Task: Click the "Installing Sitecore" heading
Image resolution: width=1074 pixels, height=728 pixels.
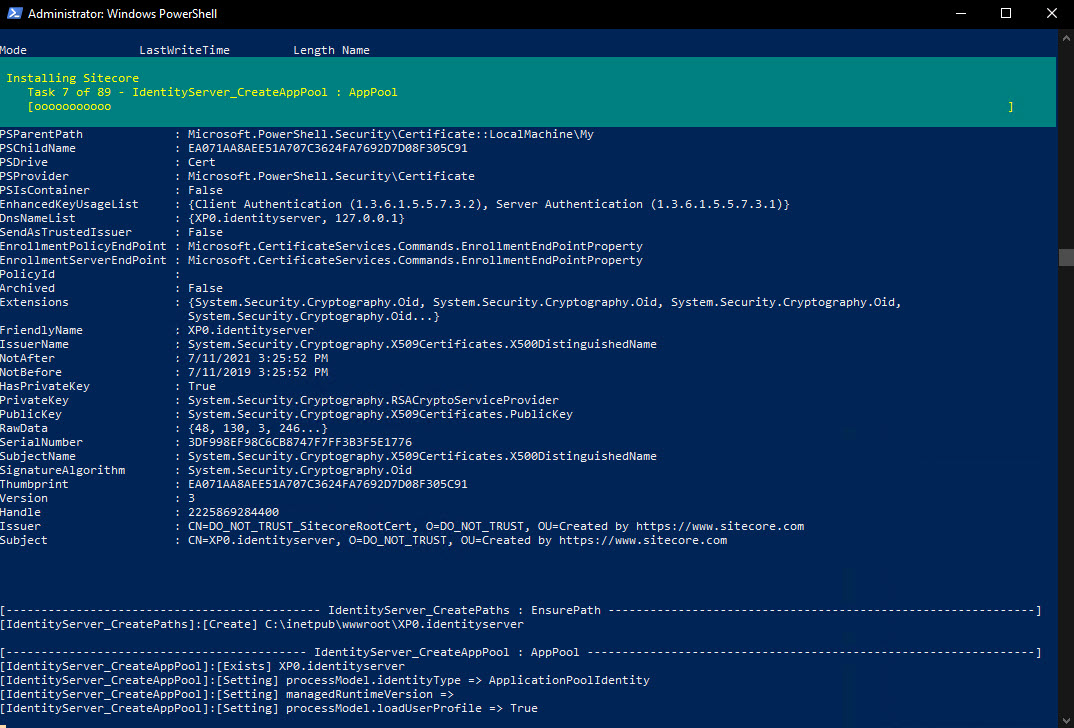Action: (73, 78)
